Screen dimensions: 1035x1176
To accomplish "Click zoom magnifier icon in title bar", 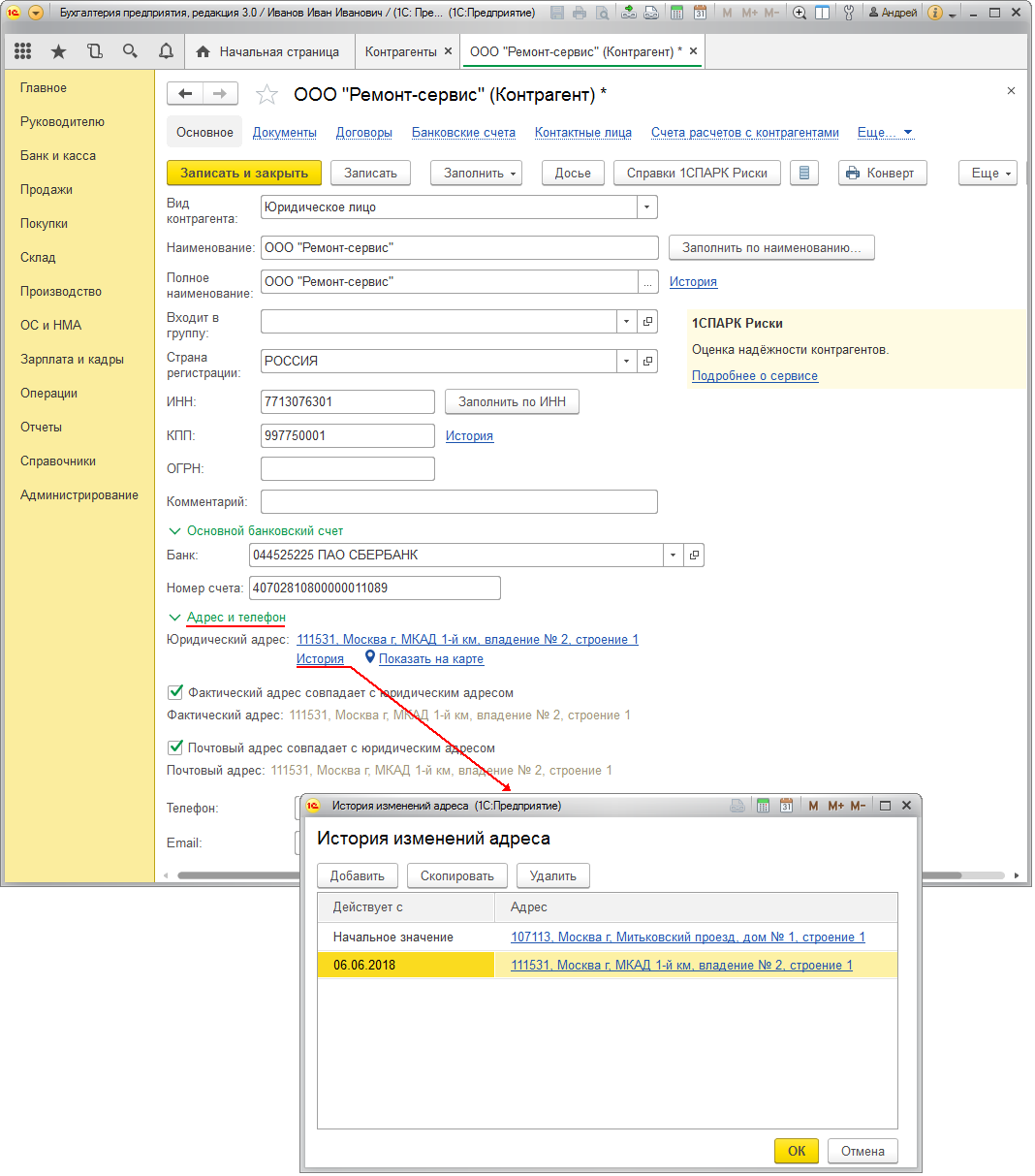I will [800, 13].
